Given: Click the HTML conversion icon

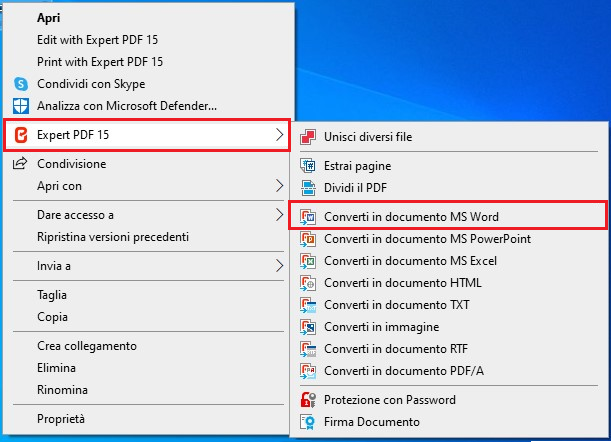Looking at the screenshot, I should click(308, 283).
